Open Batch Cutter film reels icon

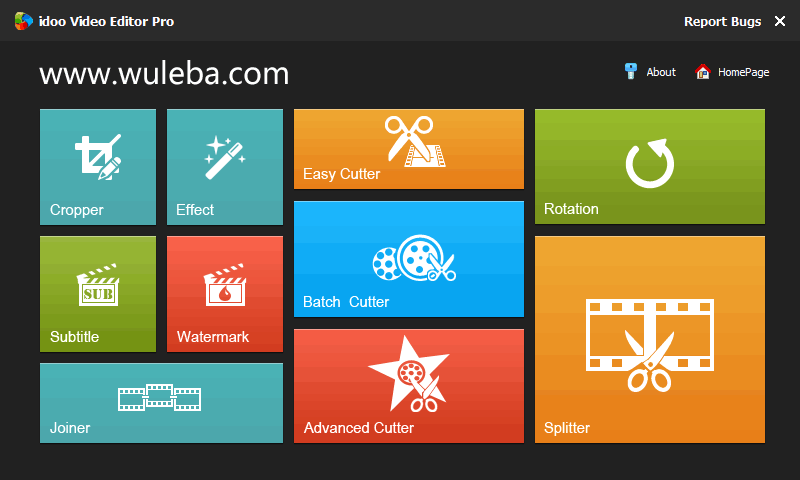[x=414, y=258]
